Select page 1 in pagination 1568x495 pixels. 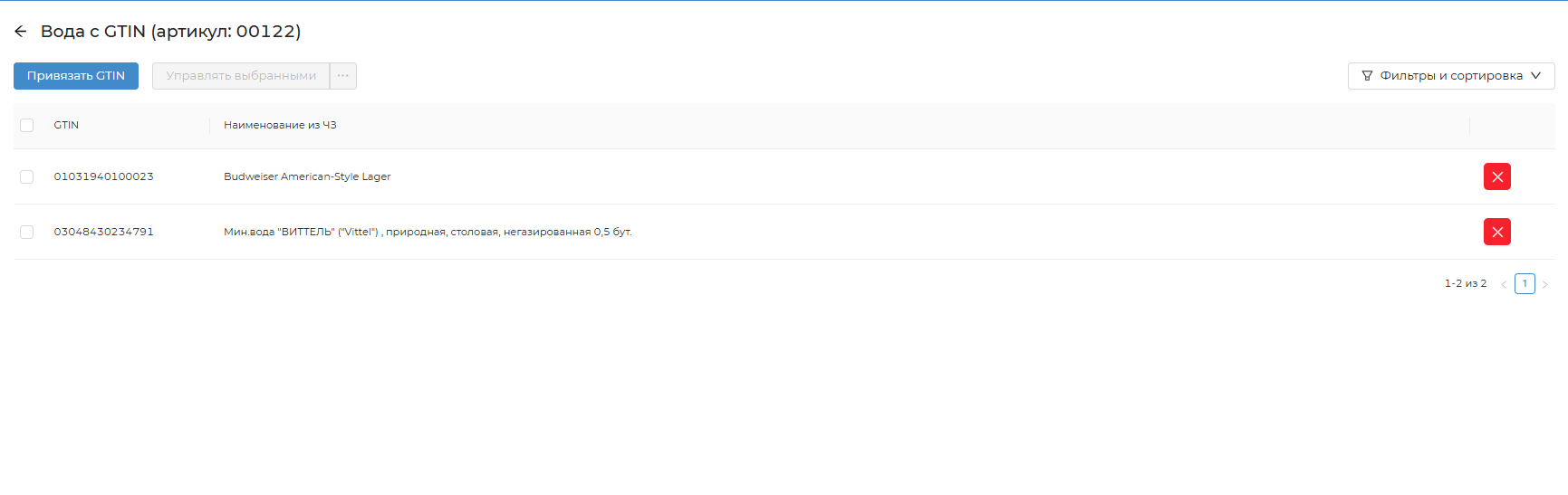(x=1525, y=284)
